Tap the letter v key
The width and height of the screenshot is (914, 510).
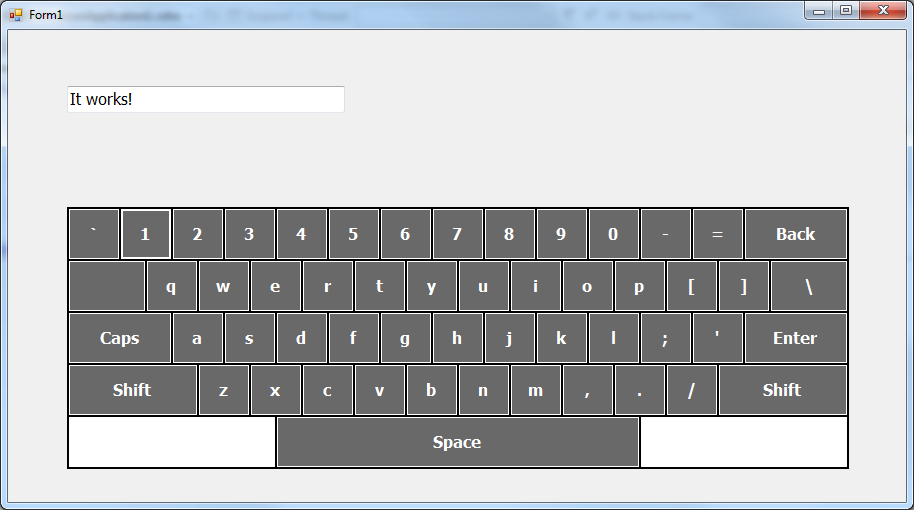coord(379,389)
